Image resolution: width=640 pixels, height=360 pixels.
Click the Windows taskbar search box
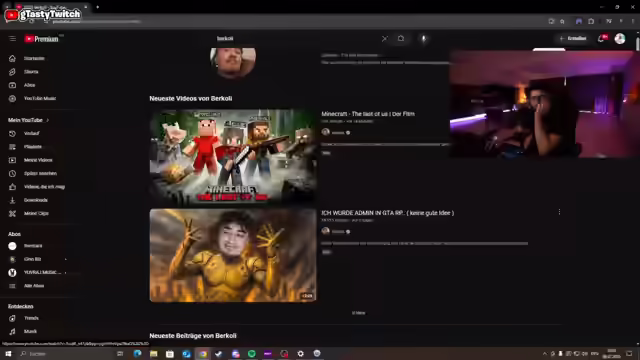point(65,353)
